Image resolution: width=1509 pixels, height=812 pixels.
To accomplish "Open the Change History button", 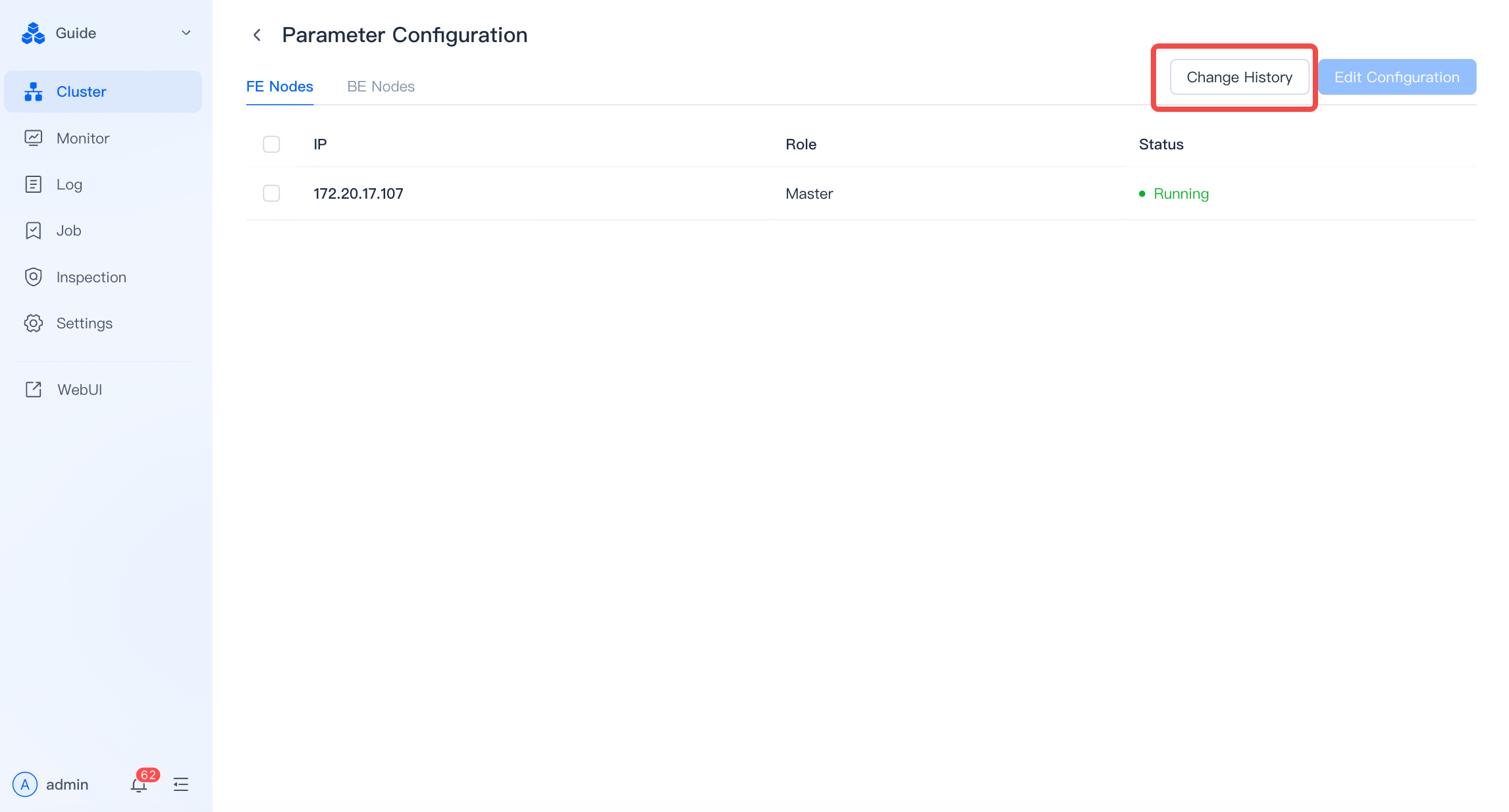I will tap(1239, 77).
